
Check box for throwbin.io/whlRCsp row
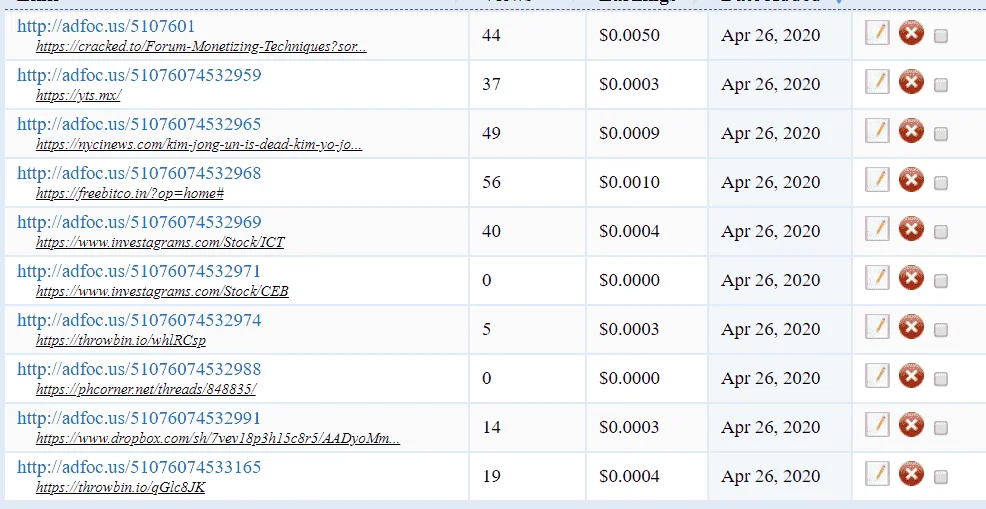(941, 330)
